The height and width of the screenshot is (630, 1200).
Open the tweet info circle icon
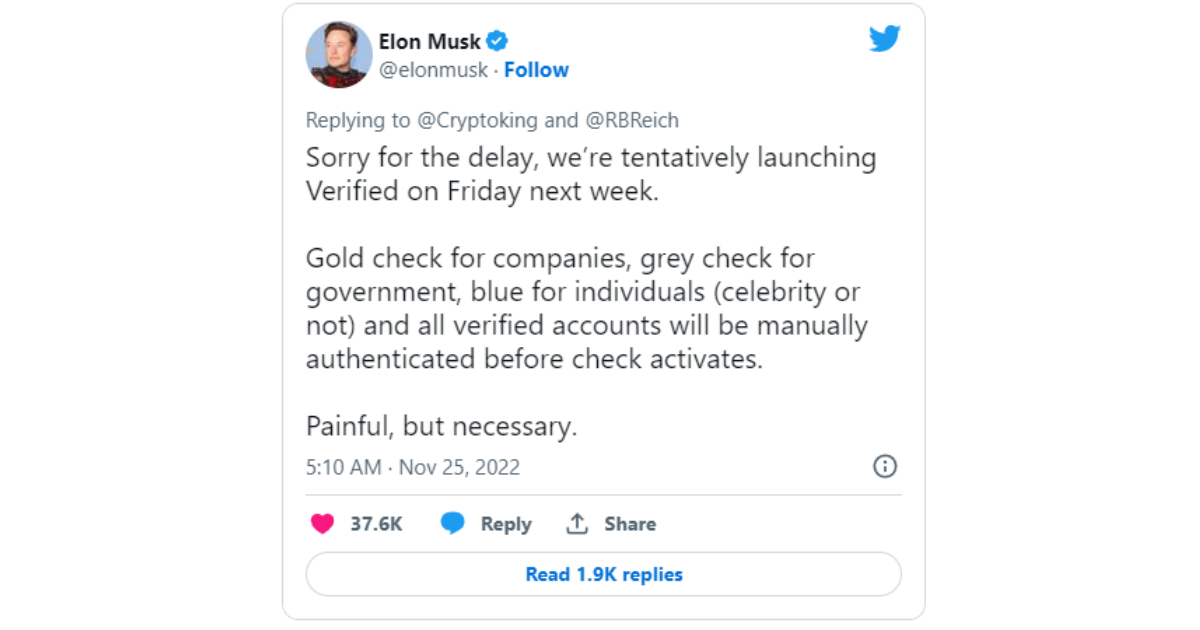[x=885, y=467]
